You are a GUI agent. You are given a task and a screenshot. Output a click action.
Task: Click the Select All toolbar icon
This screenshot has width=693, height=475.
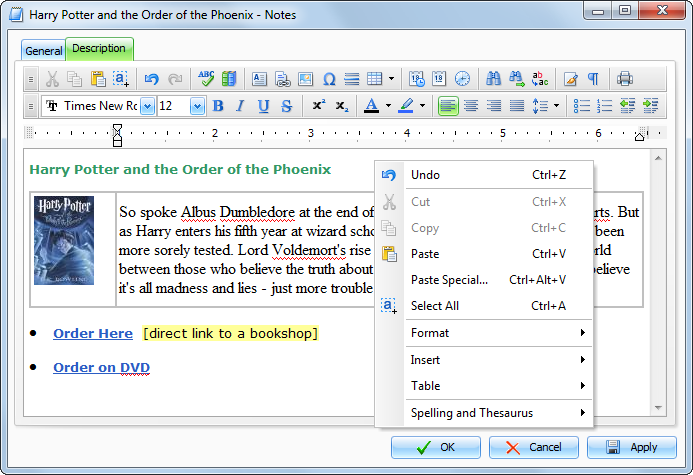(120, 79)
